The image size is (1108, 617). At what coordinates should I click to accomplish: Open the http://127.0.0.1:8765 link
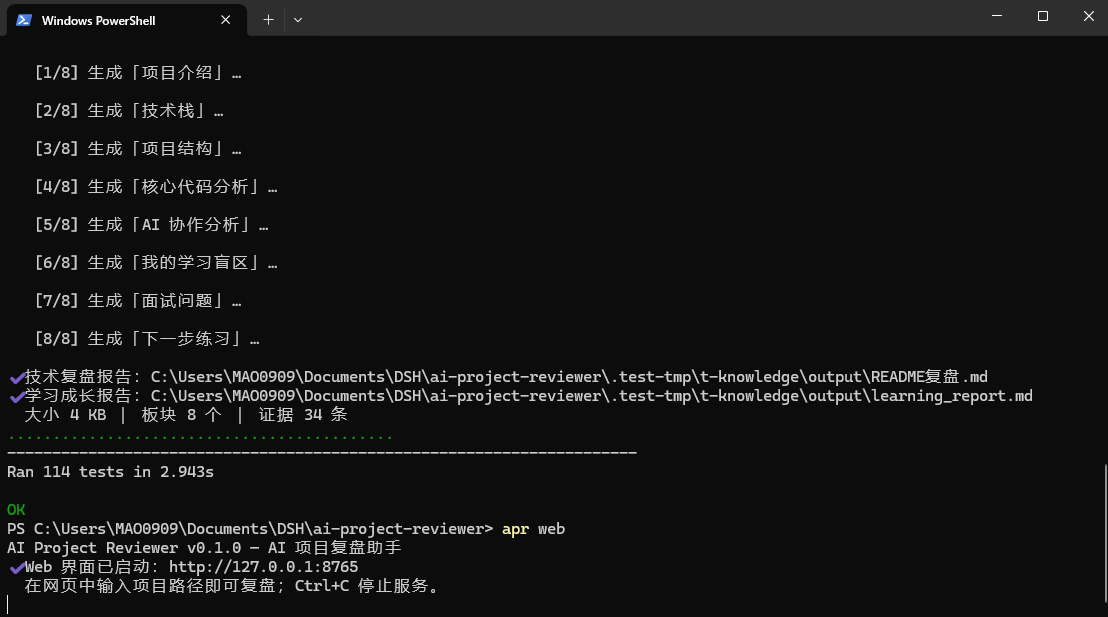tap(264, 567)
